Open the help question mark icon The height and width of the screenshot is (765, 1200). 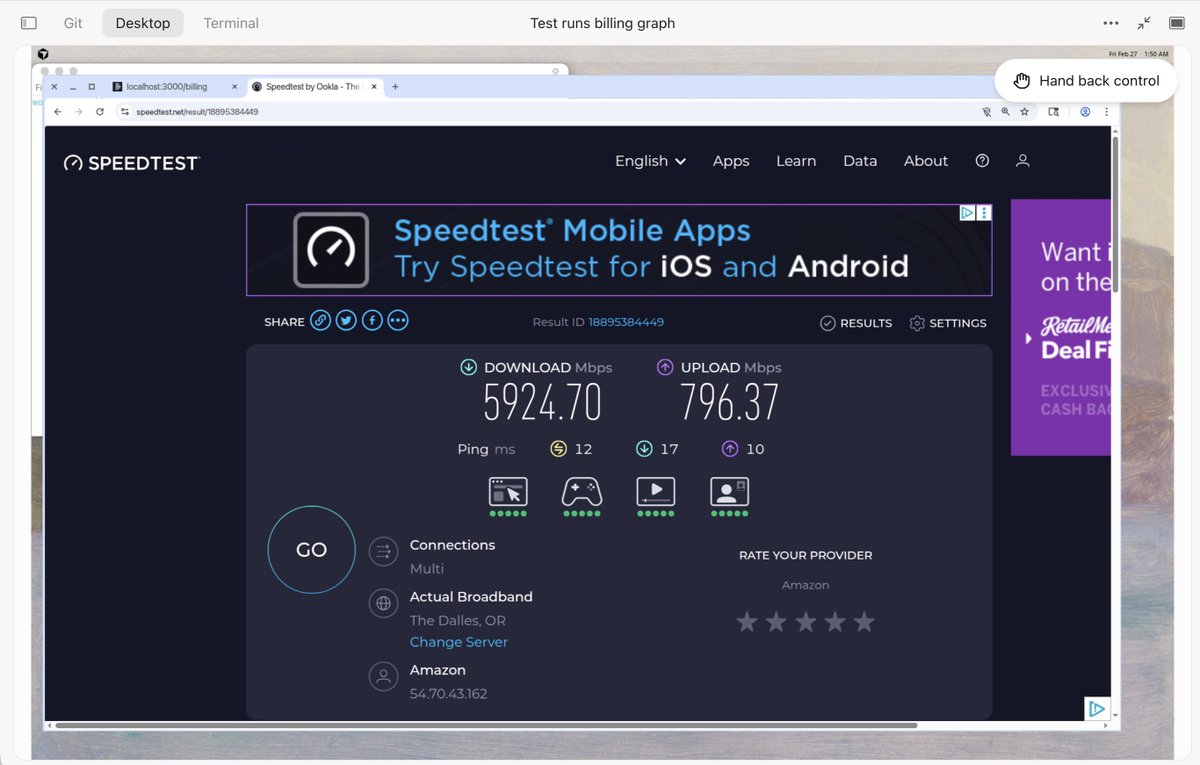pyautogui.click(x=982, y=161)
